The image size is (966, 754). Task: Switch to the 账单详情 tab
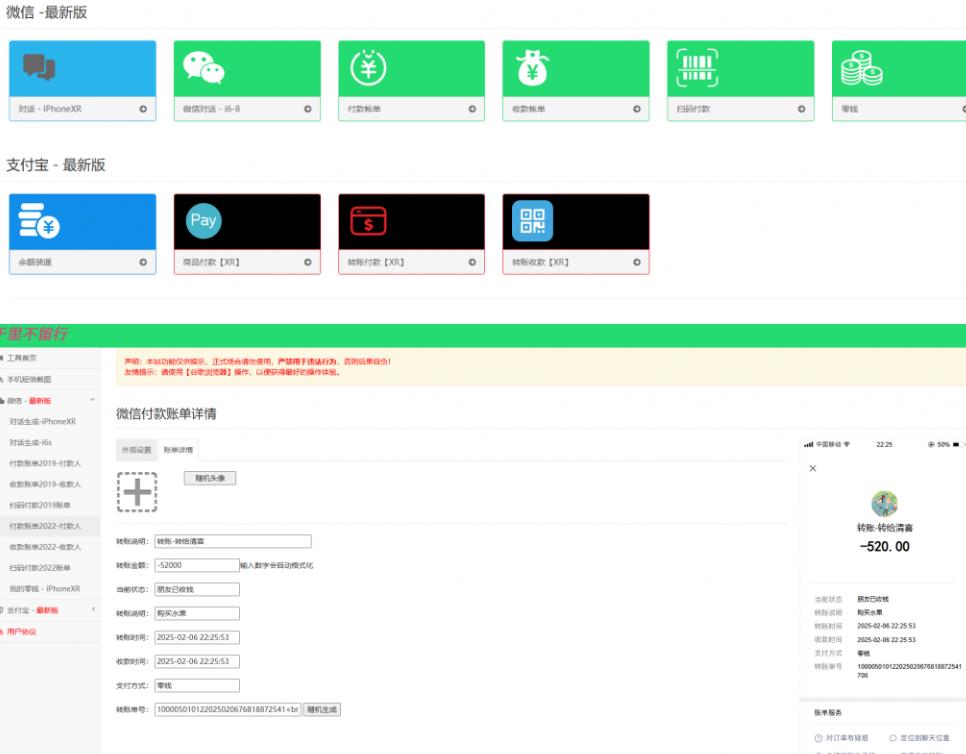pyautogui.click(x=178, y=450)
